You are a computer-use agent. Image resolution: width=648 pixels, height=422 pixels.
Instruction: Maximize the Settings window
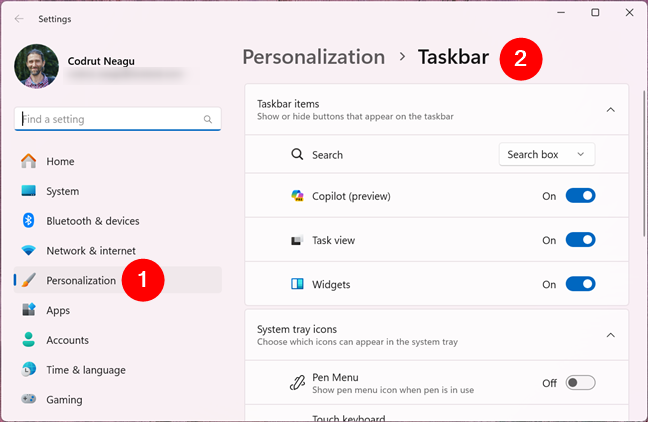[595, 12]
